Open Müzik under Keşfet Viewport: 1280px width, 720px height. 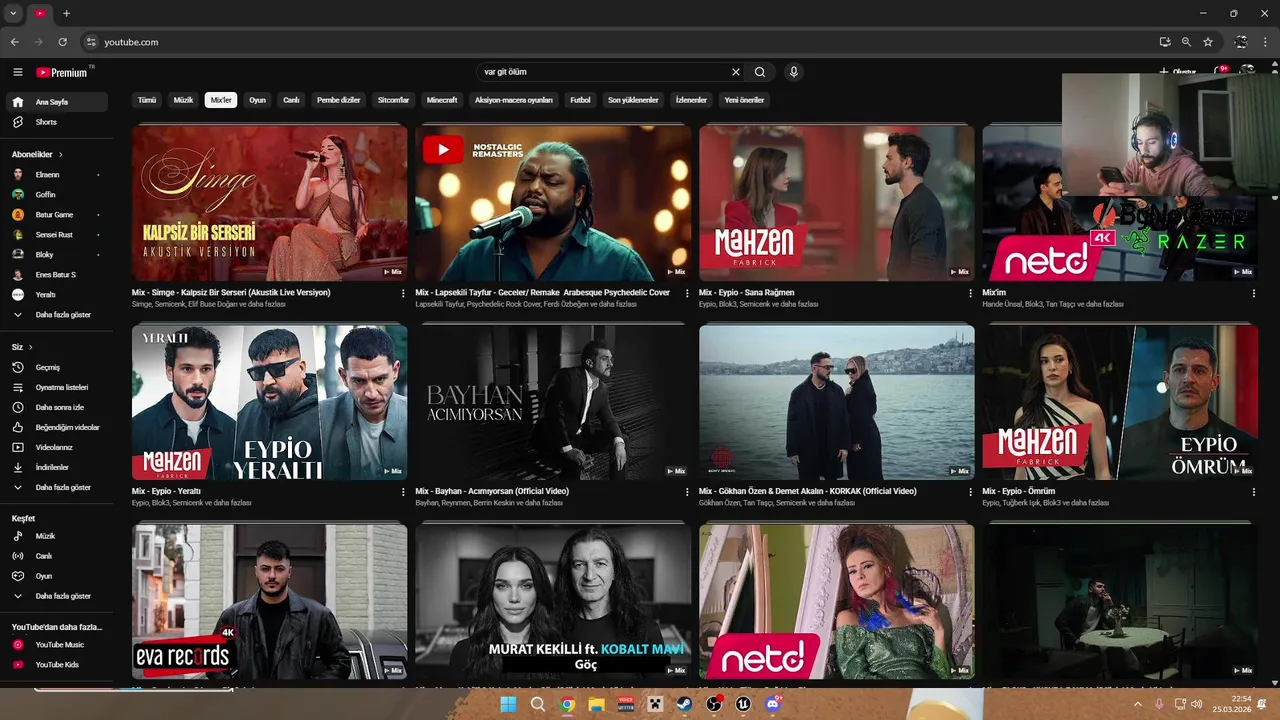click(x=58, y=536)
